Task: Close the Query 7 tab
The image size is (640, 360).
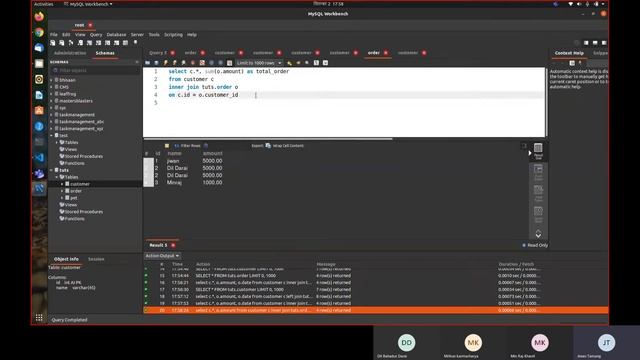Action: (x=173, y=53)
